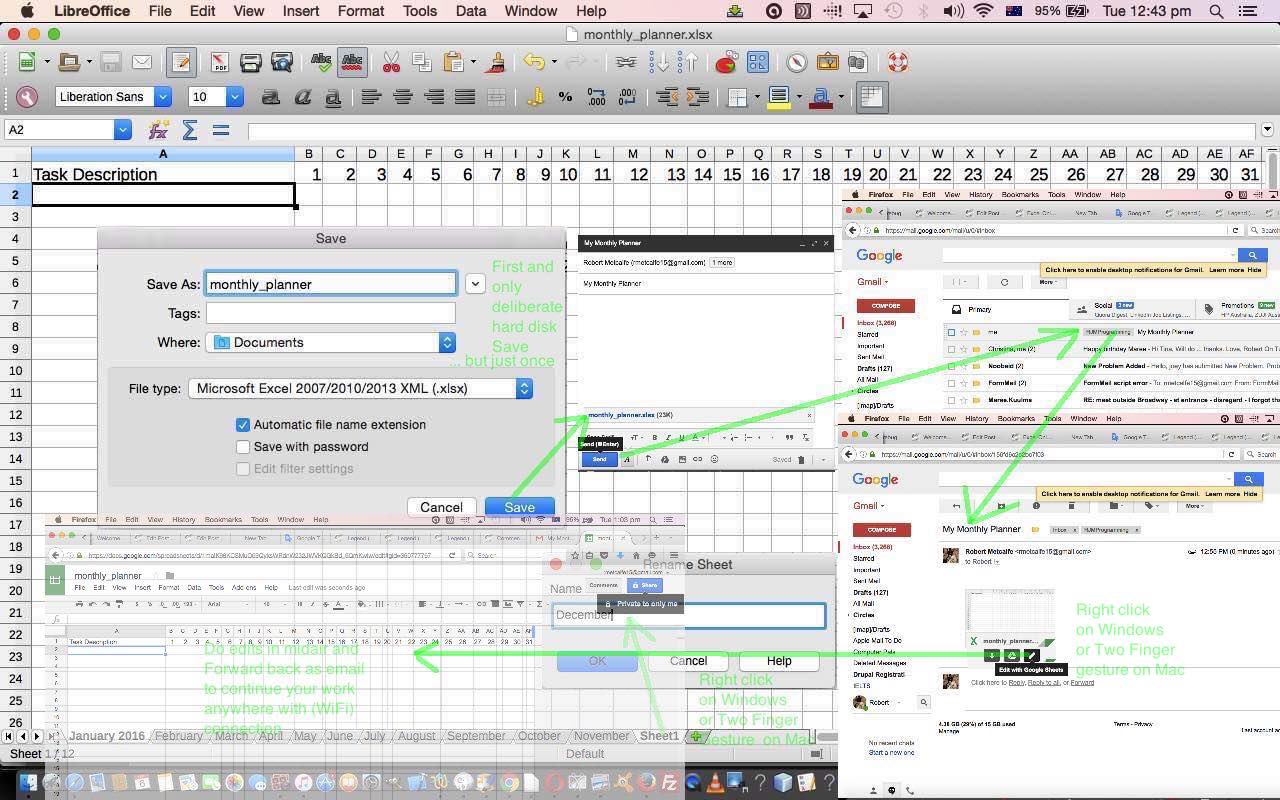Click the Currency number format icon
The image size is (1280, 800).
(535, 97)
